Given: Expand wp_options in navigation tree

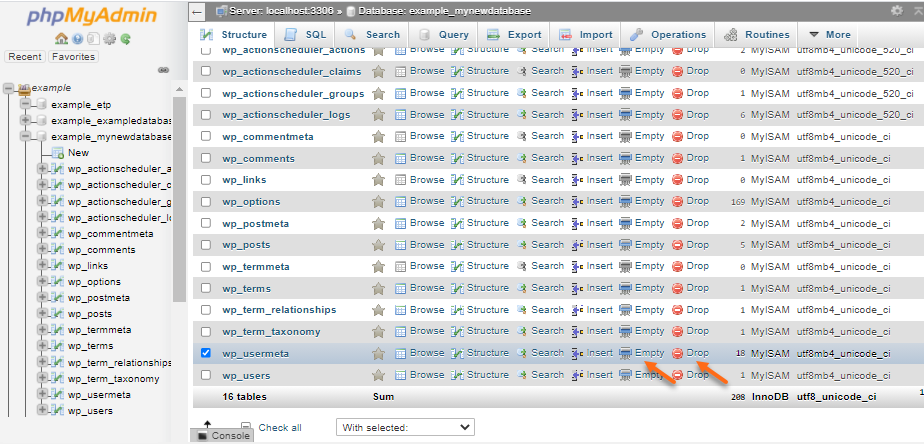Looking at the screenshot, I should click(x=42, y=282).
